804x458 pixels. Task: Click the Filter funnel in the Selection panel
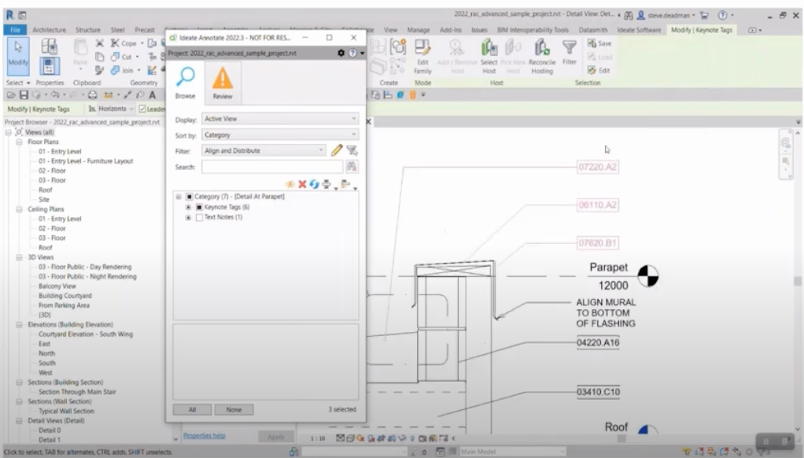click(x=569, y=52)
